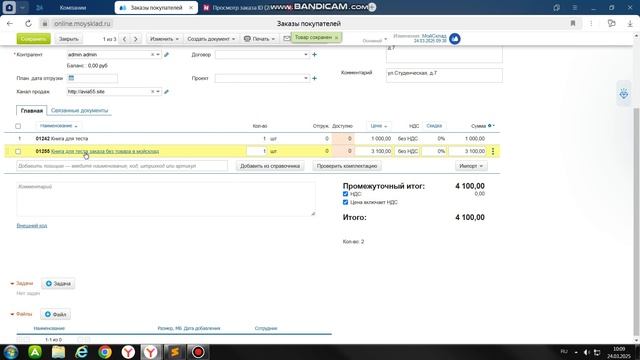
Task: Toggle the select-all checkbox in table header
Action: 18,126
